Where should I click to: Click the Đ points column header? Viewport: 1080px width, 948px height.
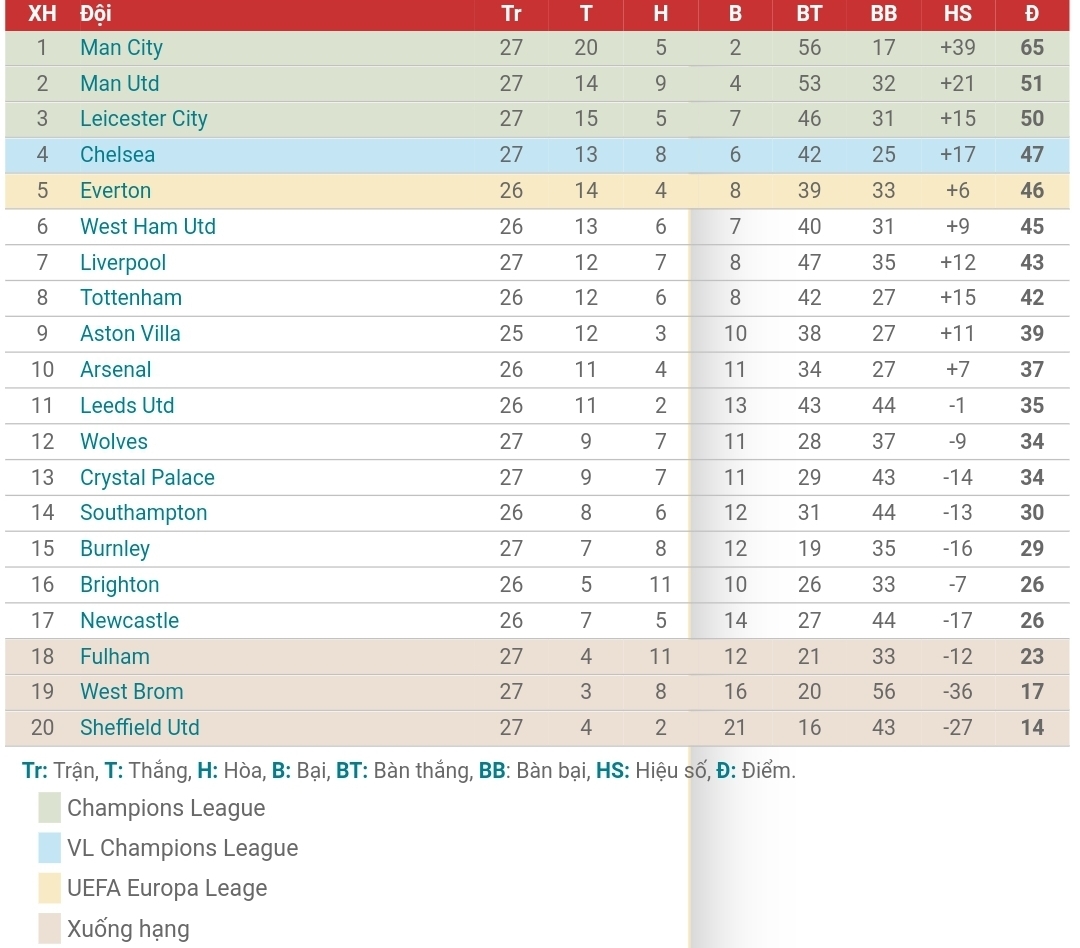pos(1032,14)
